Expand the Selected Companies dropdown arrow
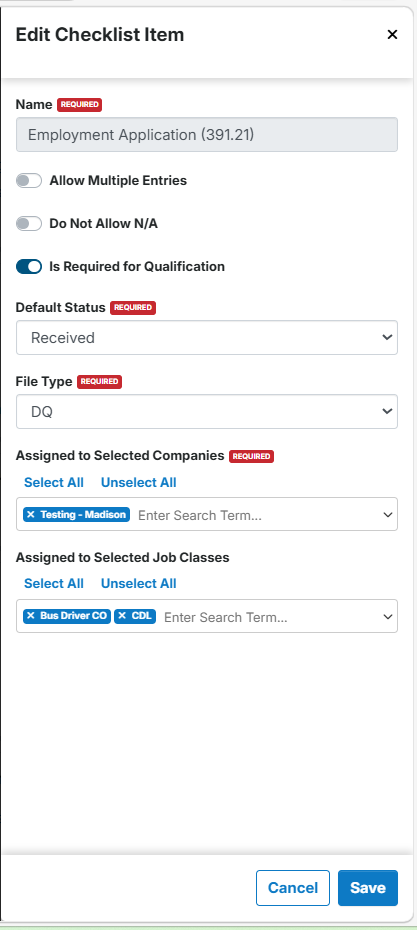Image resolution: width=417 pixels, height=930 pixels. 388,515
